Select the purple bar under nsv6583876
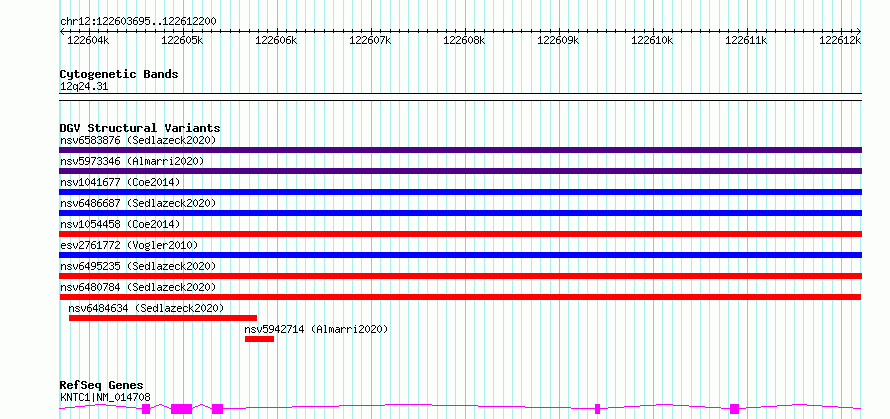Screen dimensions: 890x419 point(460,150)
